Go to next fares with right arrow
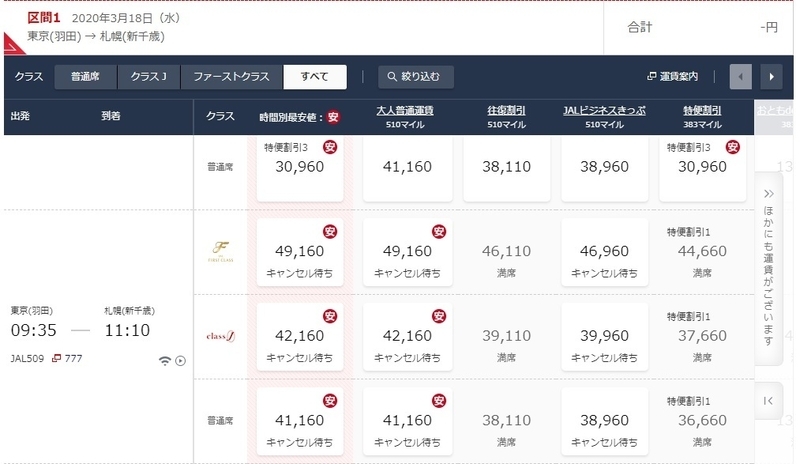 771,77
